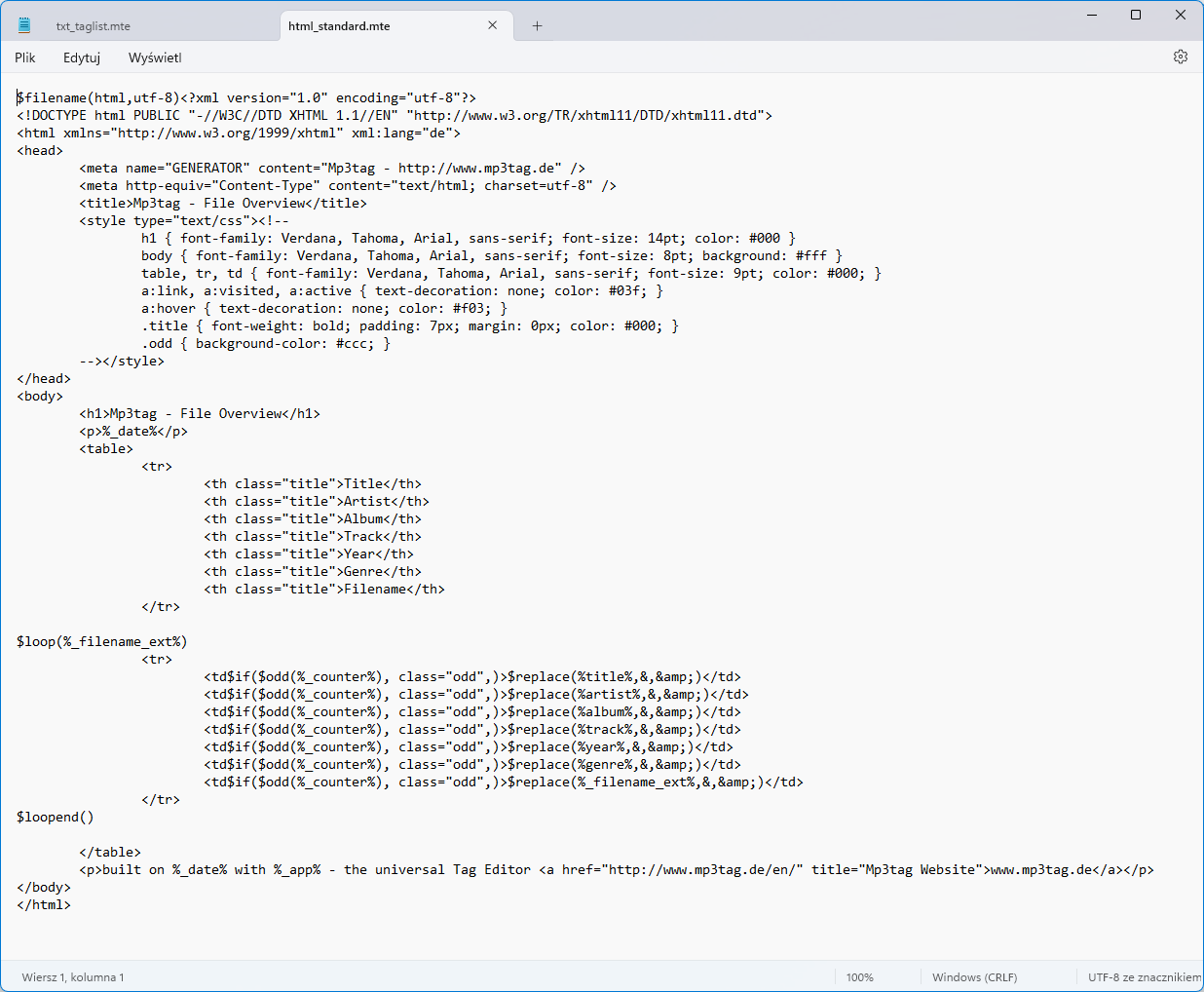Click the h1 font-family CSS line
Image resolution: width=1204 pixels, height=992 pixels.
469,238
